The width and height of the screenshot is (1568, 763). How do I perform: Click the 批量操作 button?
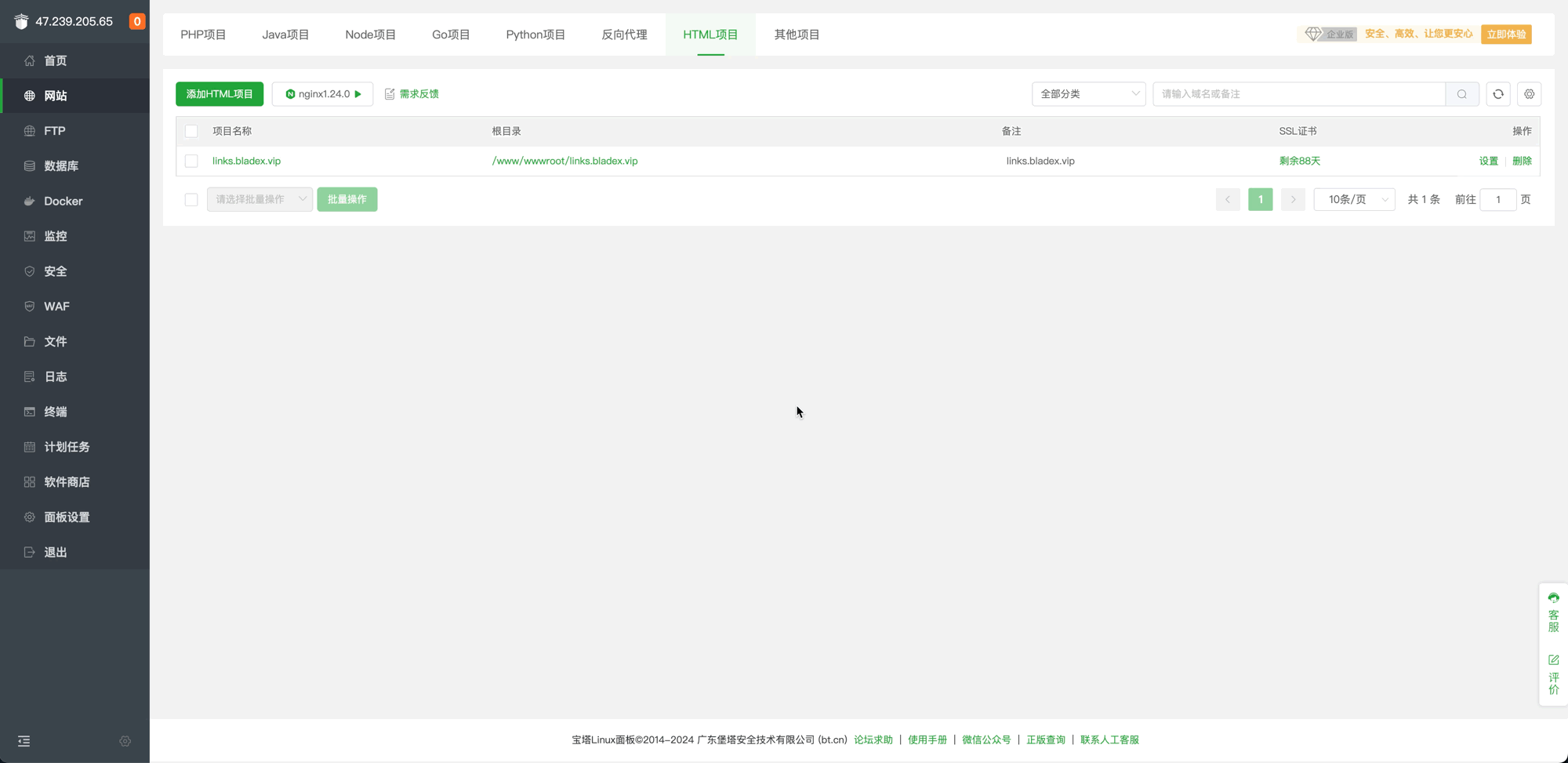(x=347, y=199)
